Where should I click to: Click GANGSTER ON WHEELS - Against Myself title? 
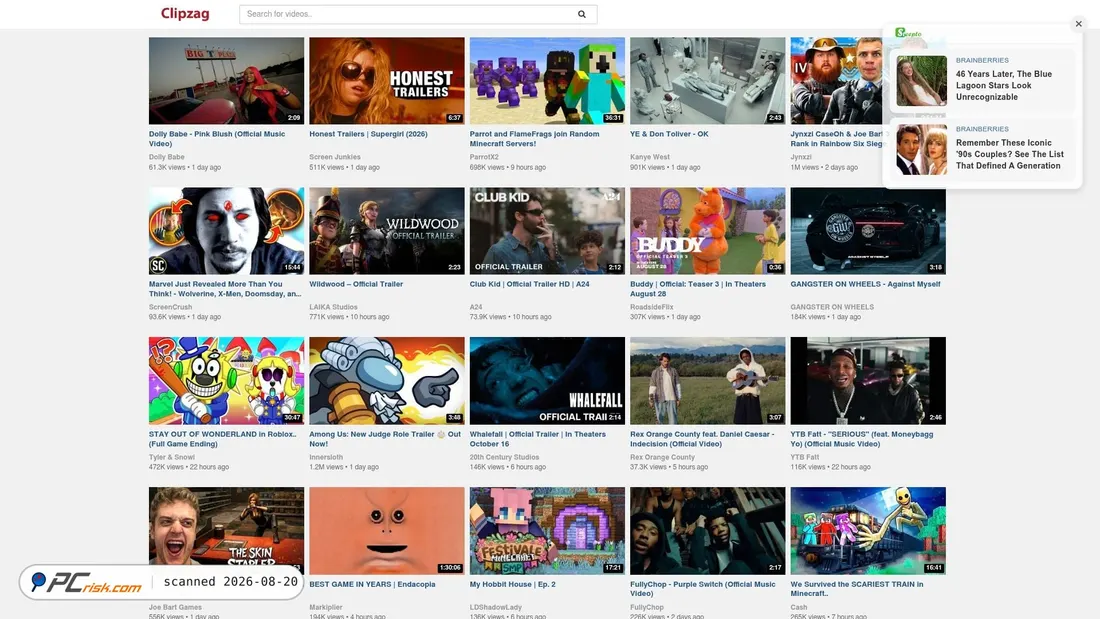866,284
